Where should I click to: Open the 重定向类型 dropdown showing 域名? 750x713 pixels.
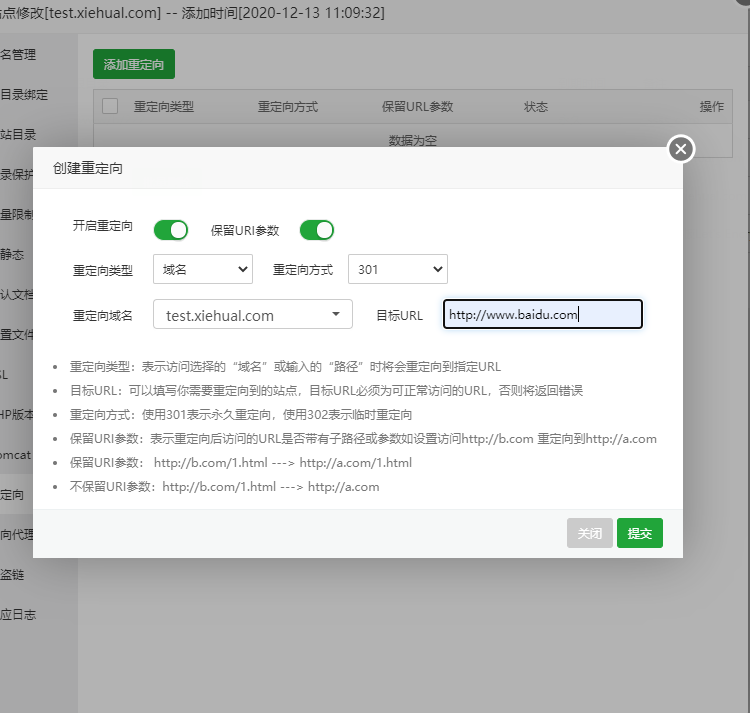[203, 269]
